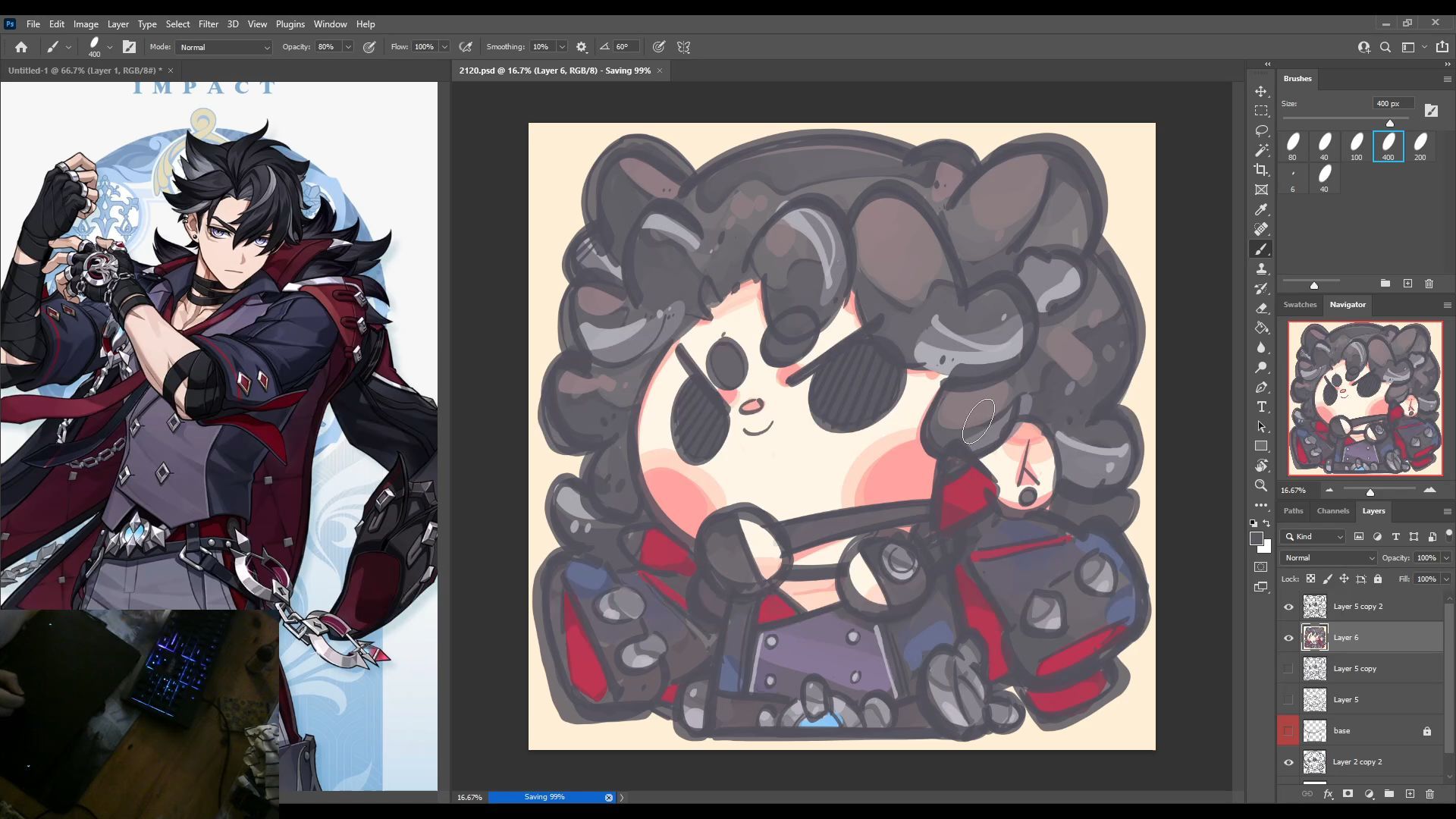Select the Rectangular Marquee tool
The height and width of the screenshot is (819, 1456).
[1261, 111]
